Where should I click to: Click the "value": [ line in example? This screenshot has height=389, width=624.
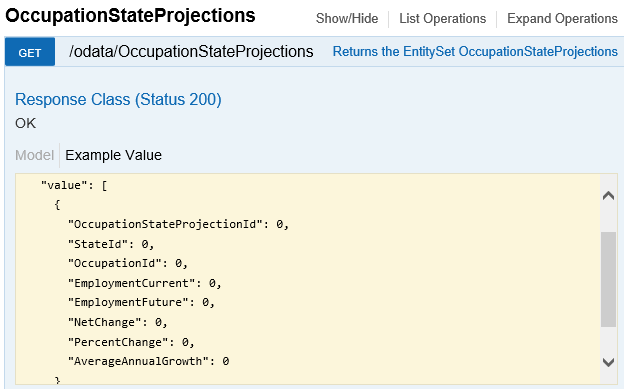74,186
